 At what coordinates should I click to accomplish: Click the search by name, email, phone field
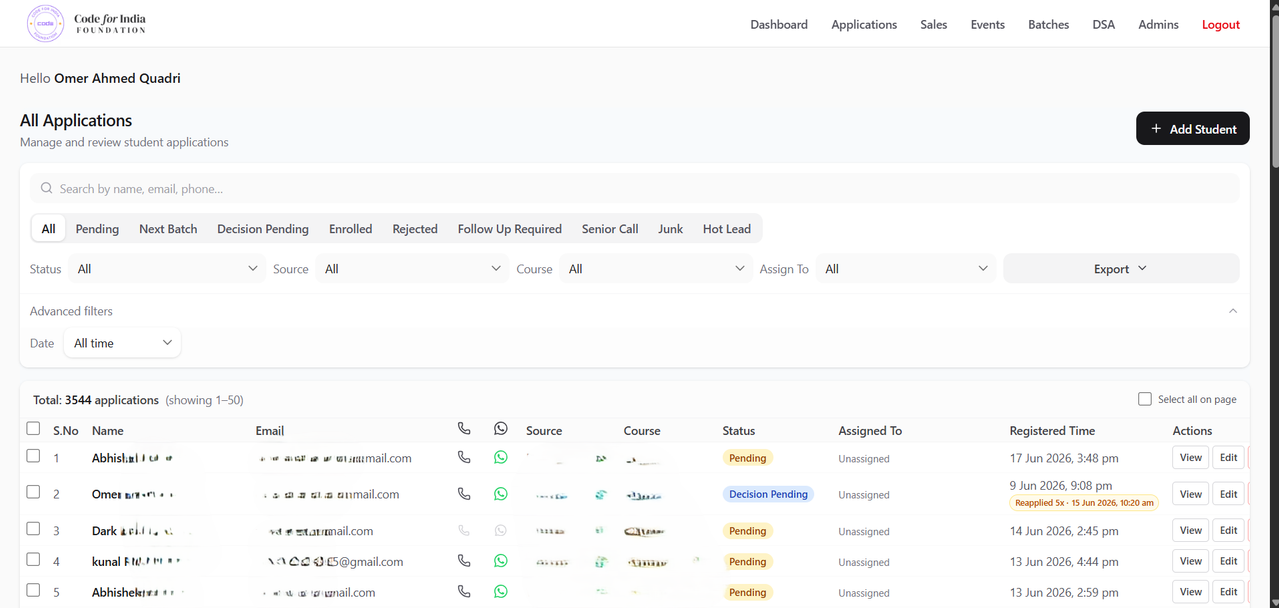coord(634,188)
